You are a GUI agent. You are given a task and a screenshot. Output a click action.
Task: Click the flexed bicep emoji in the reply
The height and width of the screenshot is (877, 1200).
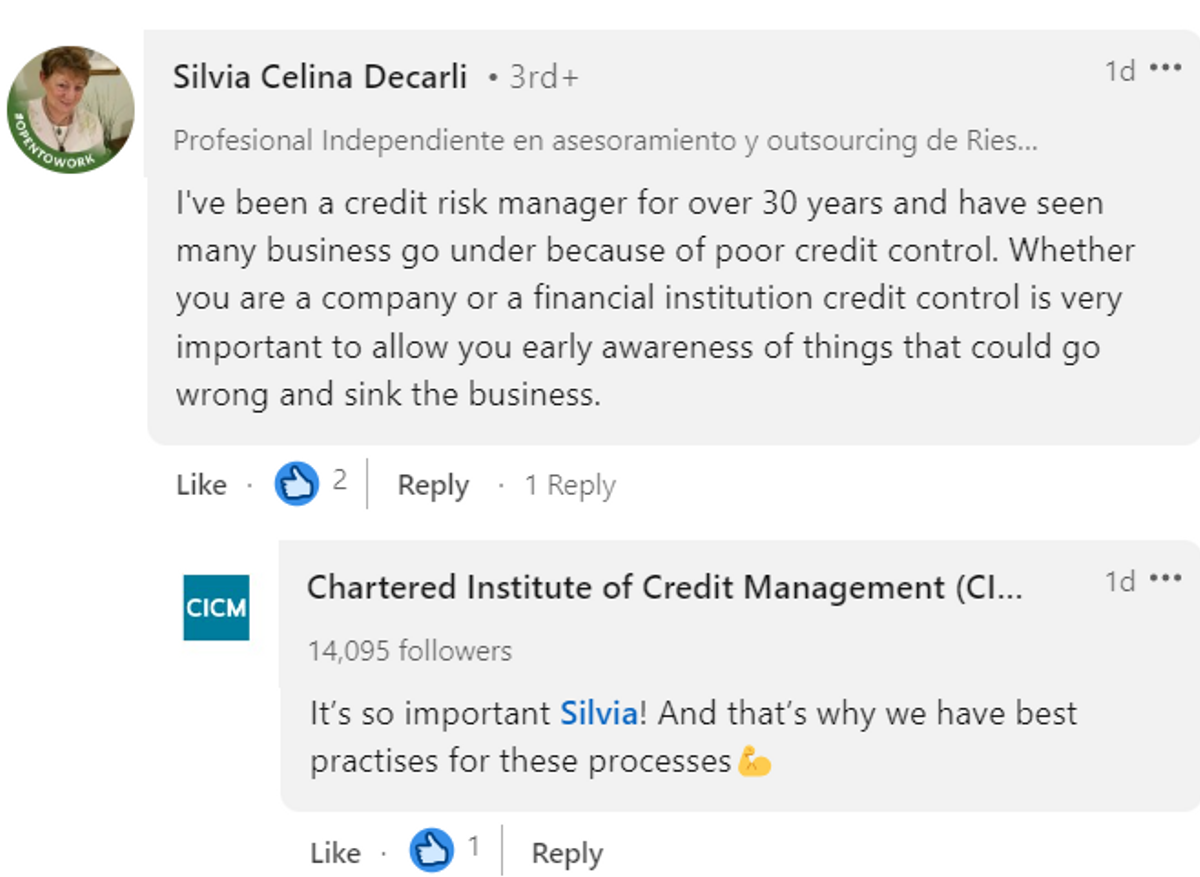[754, 763]
